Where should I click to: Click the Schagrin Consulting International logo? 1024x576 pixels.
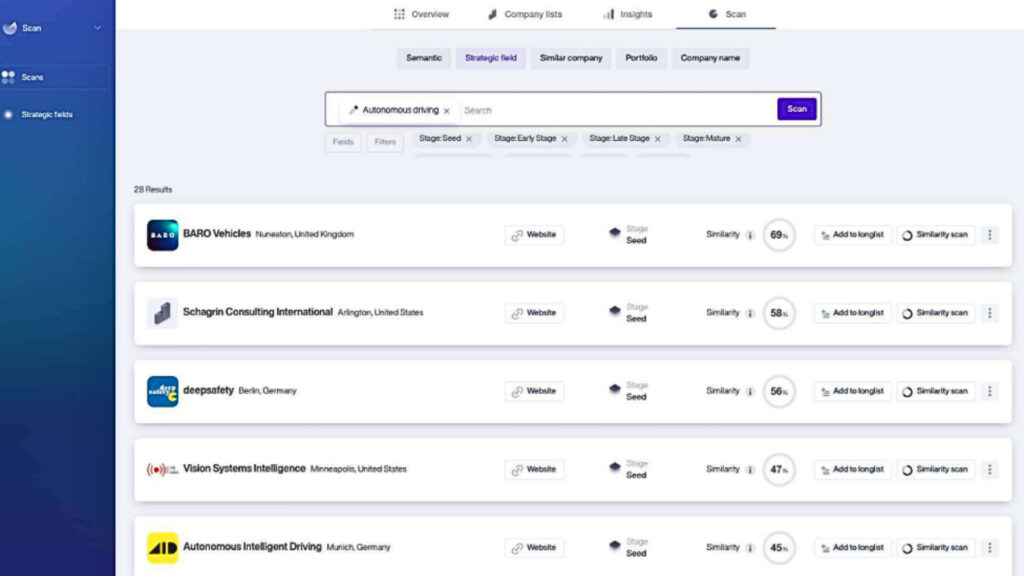162,313
